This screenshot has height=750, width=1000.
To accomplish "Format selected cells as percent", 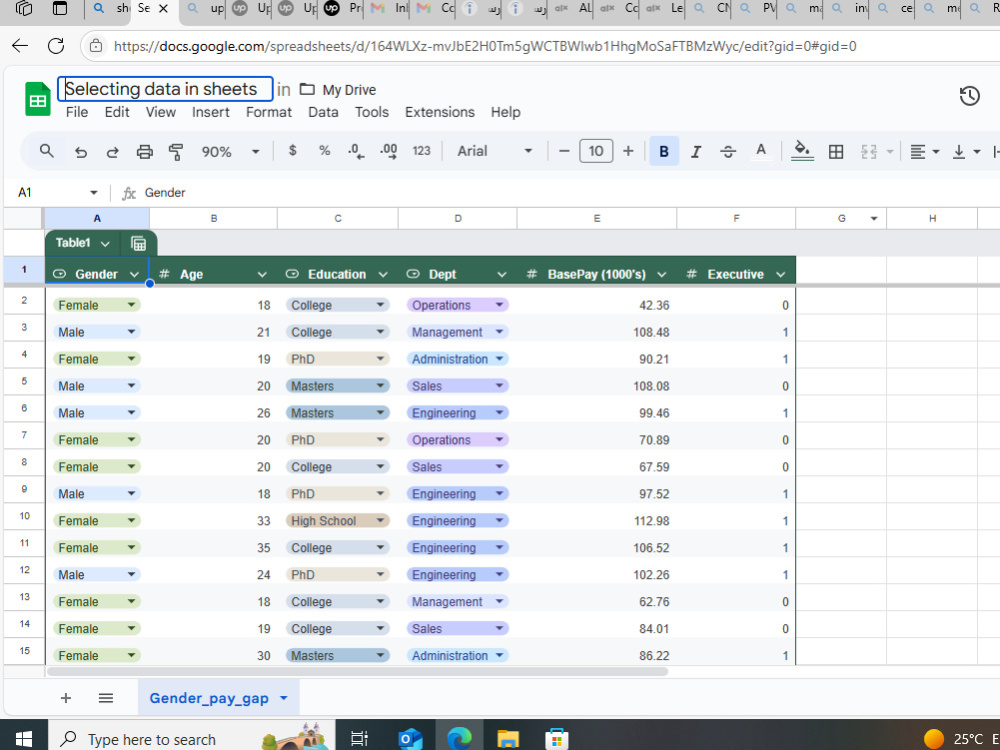I will [324, 151].
